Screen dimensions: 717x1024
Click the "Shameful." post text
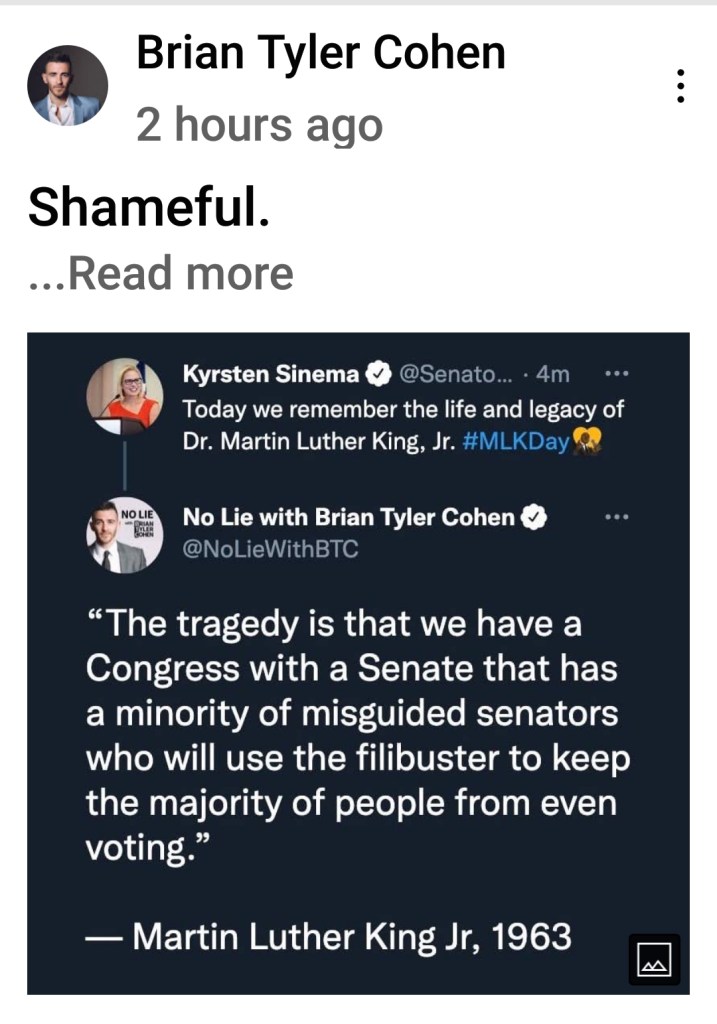click(149, 207)
